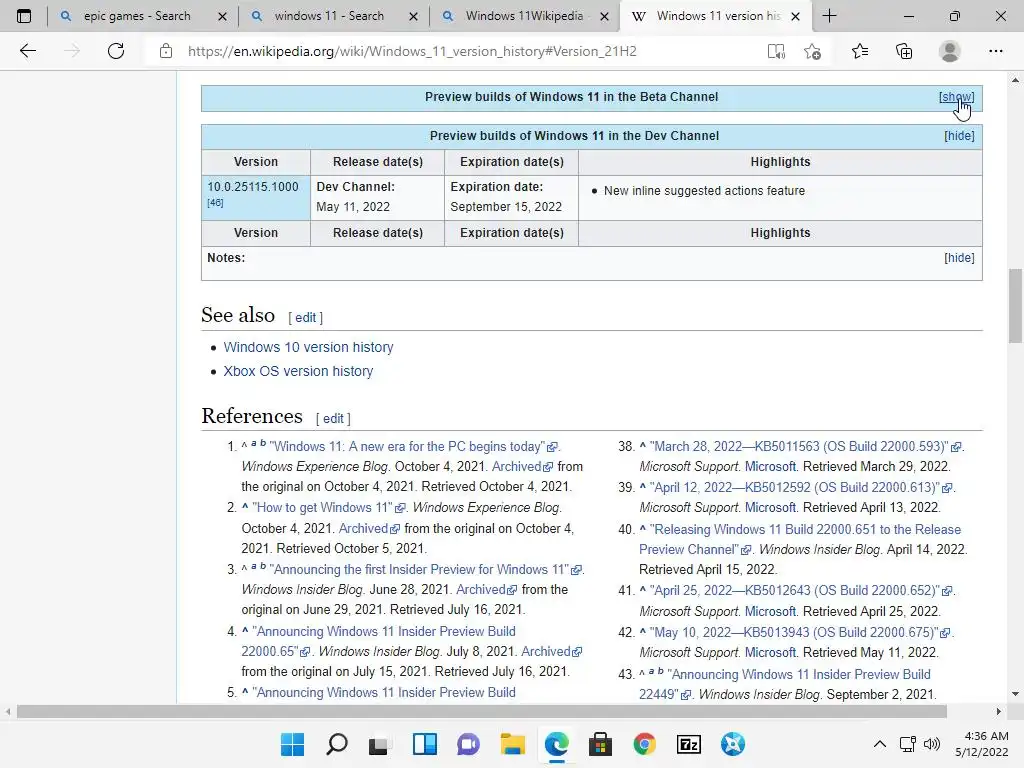Click scroll right arrow at bottom

999,712
